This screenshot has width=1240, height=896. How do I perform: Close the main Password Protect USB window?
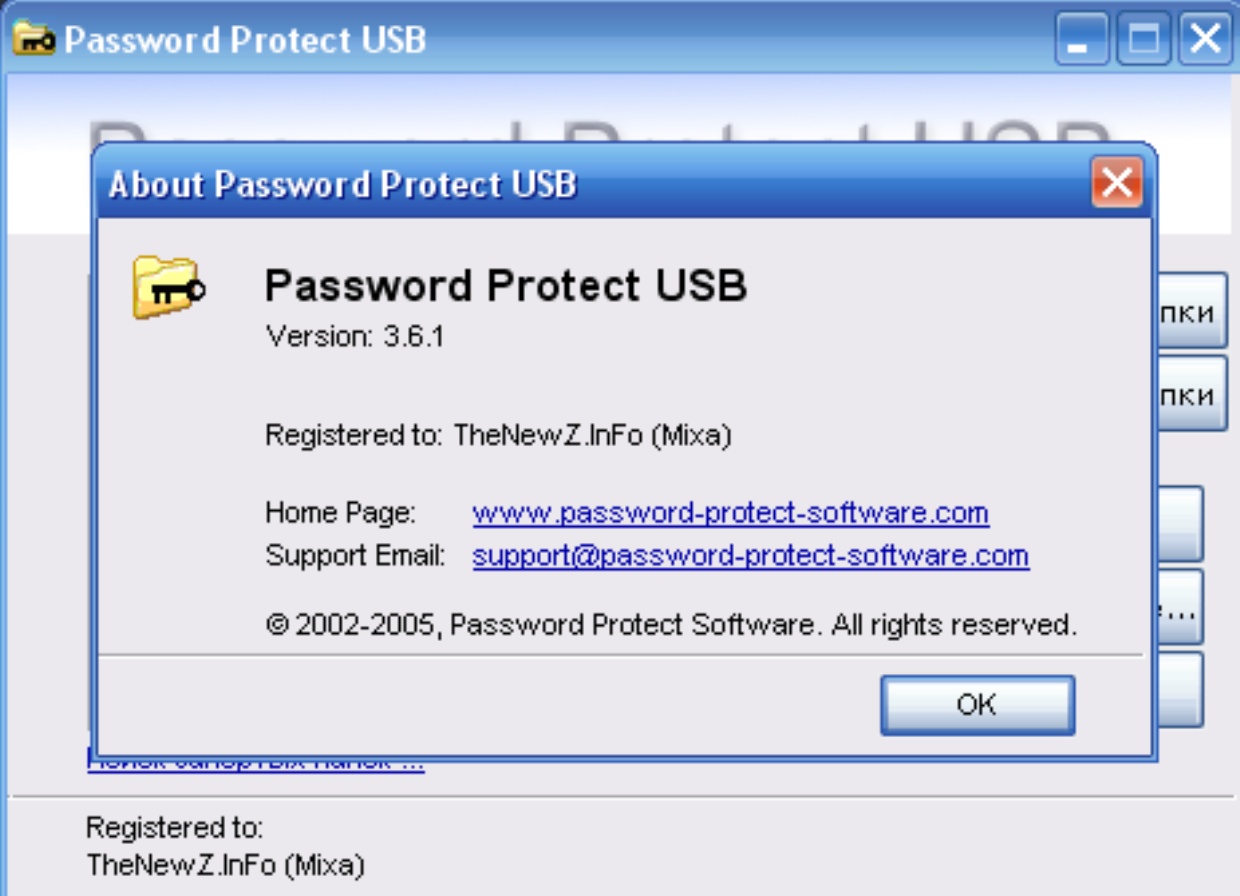[1205, 40]
